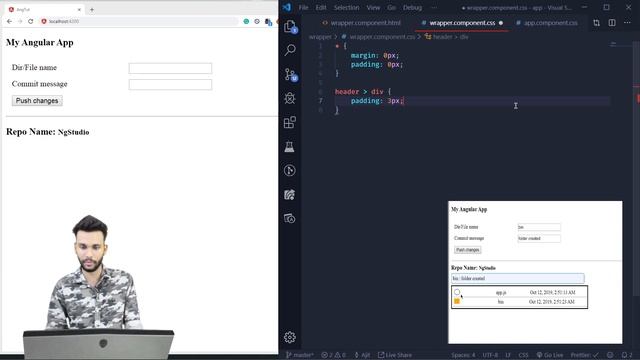Screen dimensions: 640x360
Task: Open the editor More Actions ellipsis
Action: [x=627, y=23]
